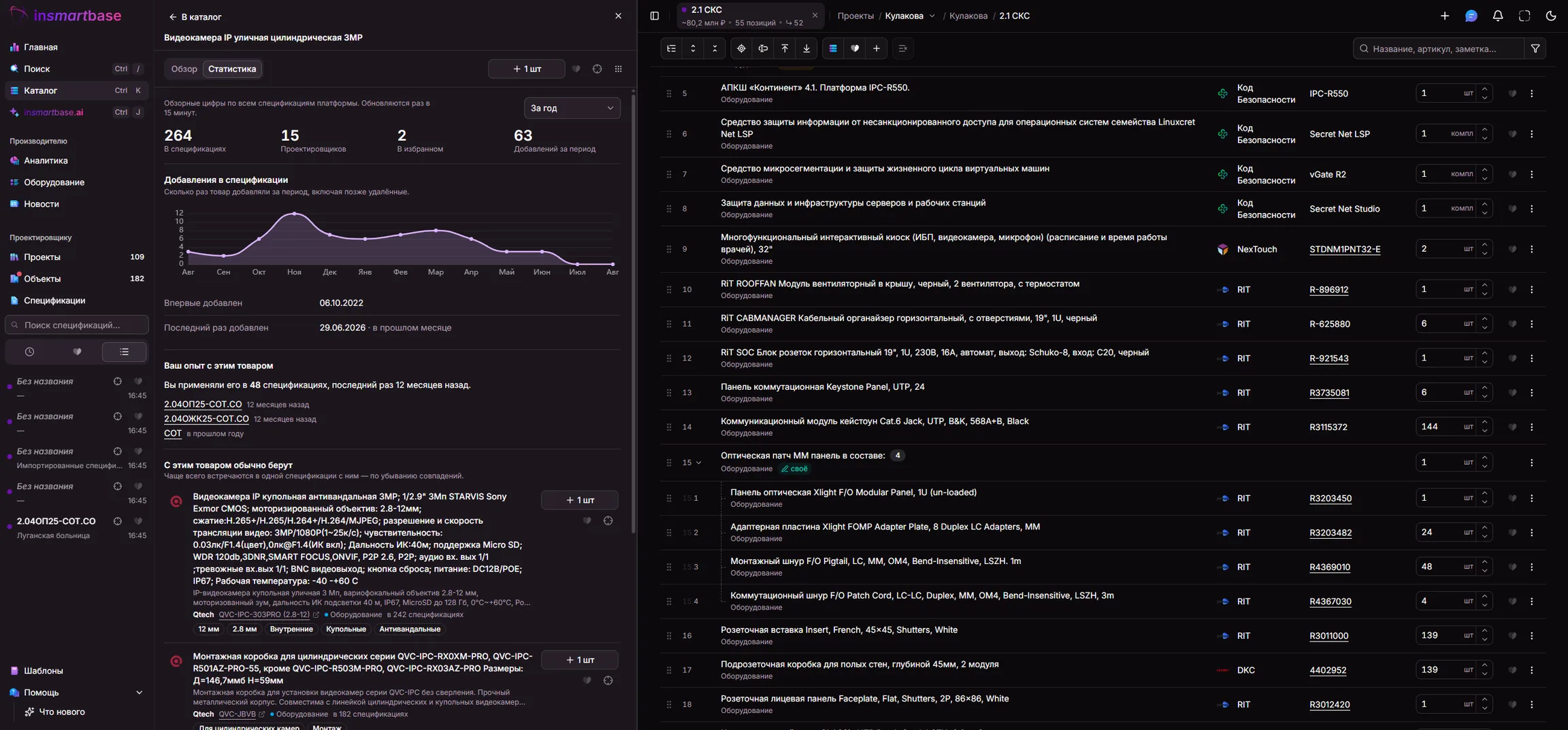Open the 'За год' period dropdown
This screenshot has width=1568, height=730.
pos(572,108)
